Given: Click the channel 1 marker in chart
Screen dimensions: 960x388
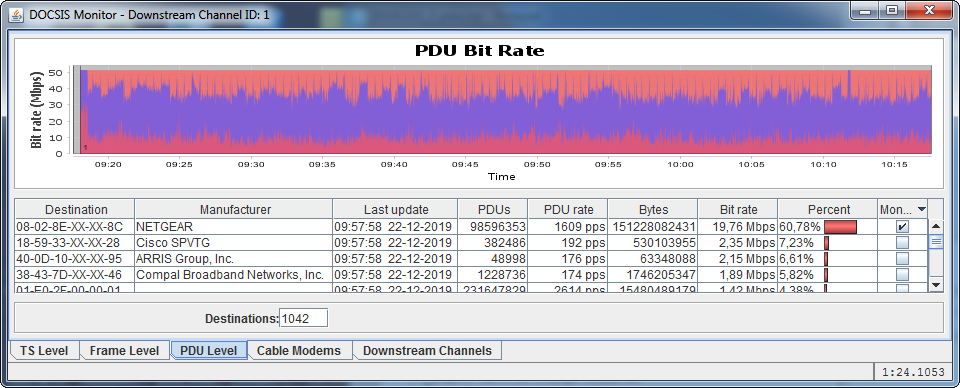Looking at the screenshot, I should [85, 147].
